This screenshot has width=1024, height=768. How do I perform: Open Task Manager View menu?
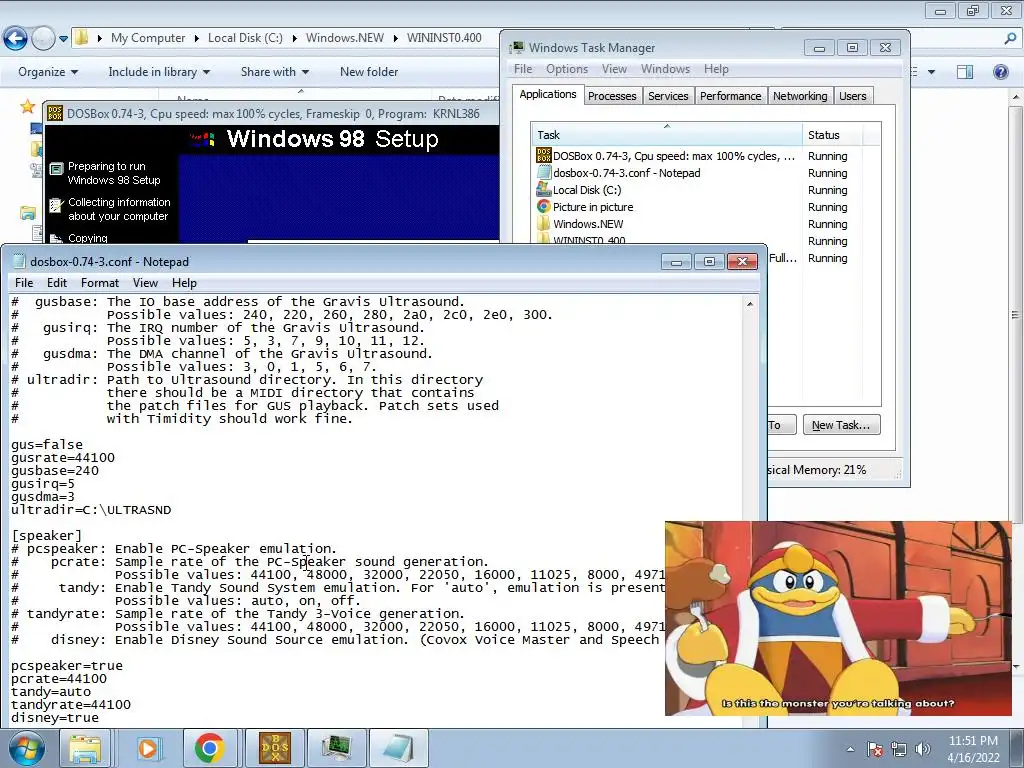coord(614,69)
